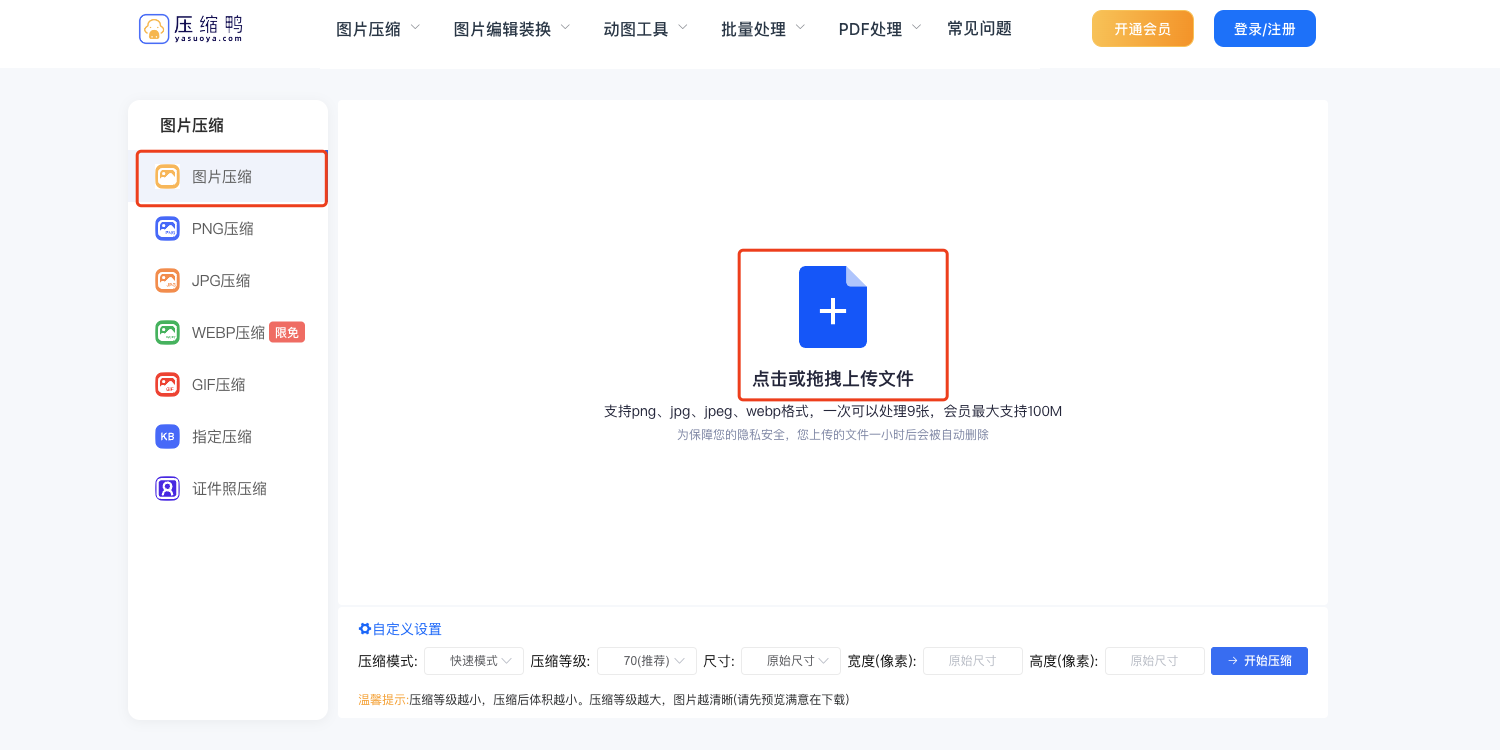Viewport: 1500px width, 750px height.
Task: Click the GIF压缩 sidebar icon
Action: point(167,385)
